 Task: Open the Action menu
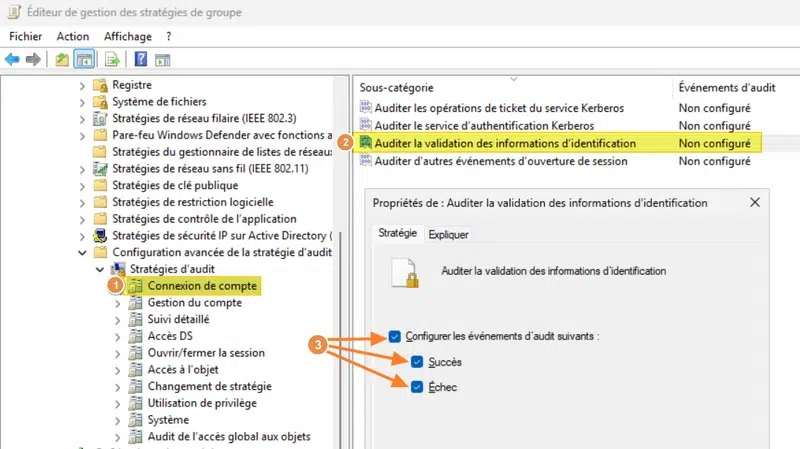coord(72,36)
